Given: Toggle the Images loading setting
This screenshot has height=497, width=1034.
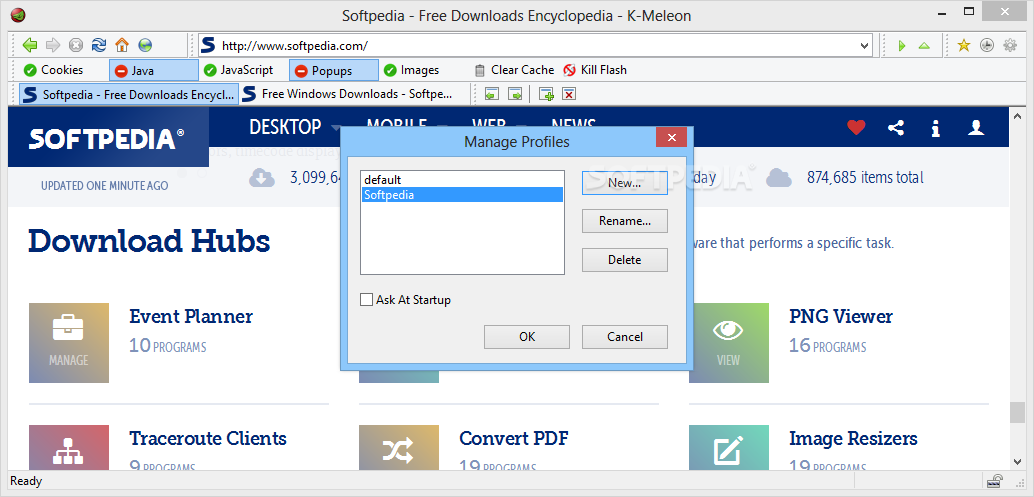Looking at the screenshot, I should [411, 70].
